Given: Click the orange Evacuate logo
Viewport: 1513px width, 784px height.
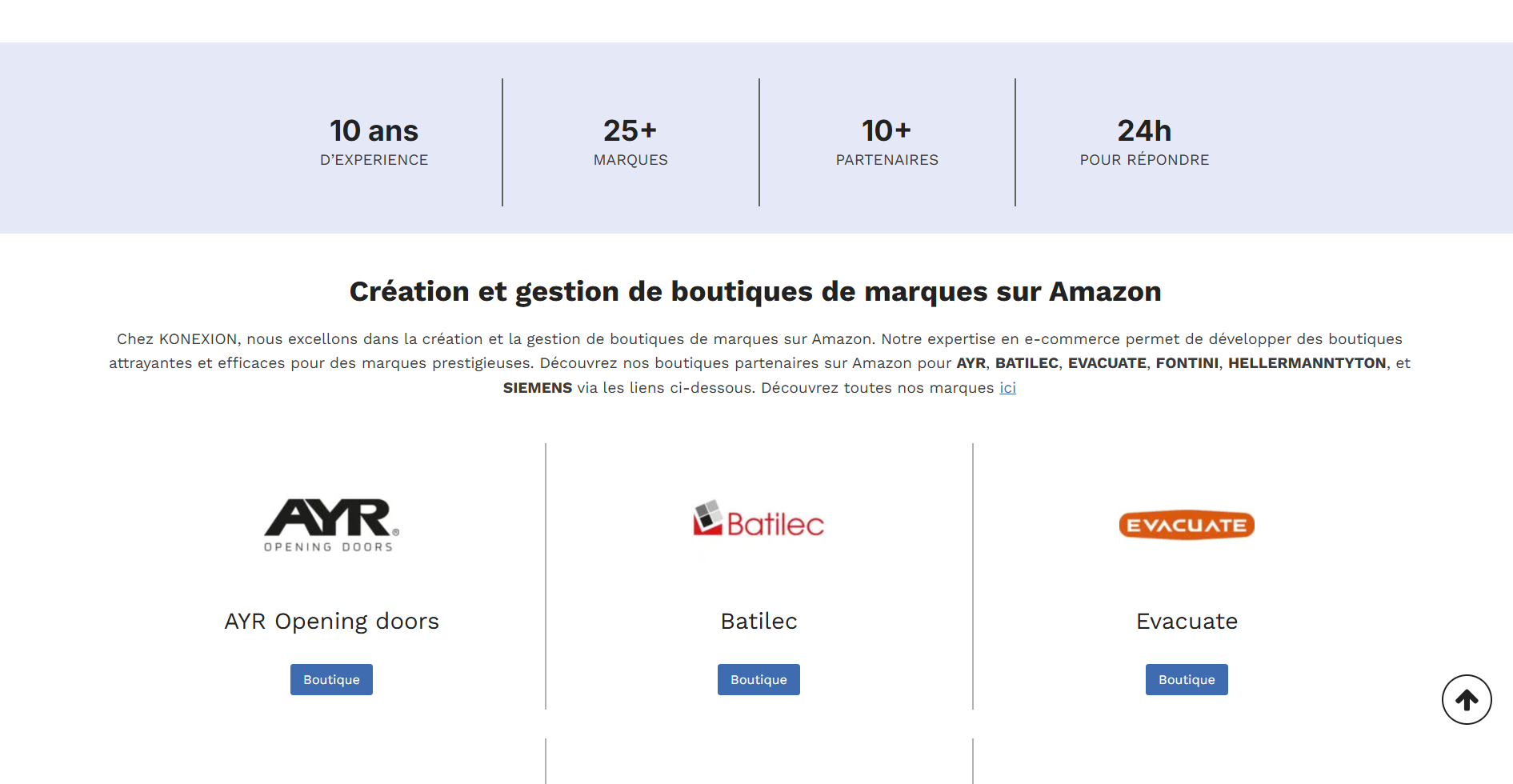Looking at the screenshot, I should 1186,525.
